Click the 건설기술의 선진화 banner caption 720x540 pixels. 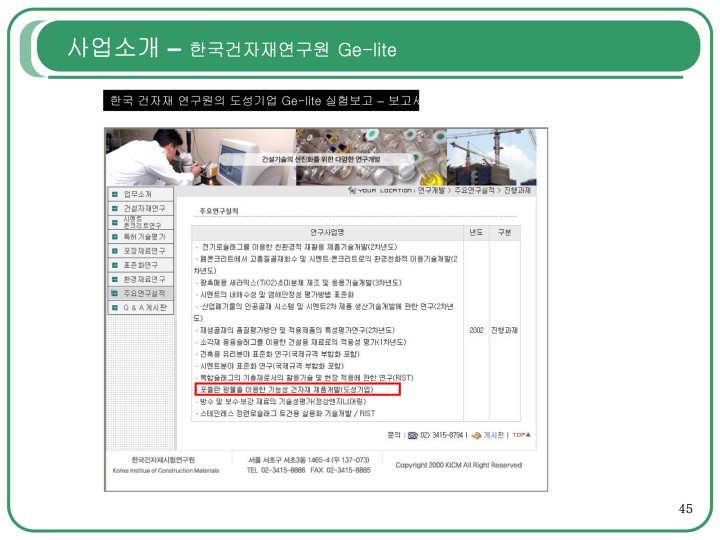321,159
